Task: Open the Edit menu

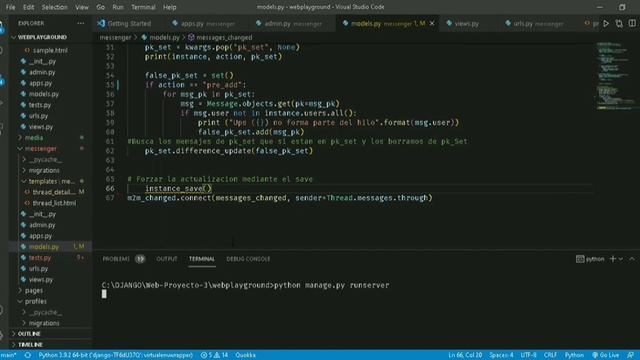Action: (29, 7)
